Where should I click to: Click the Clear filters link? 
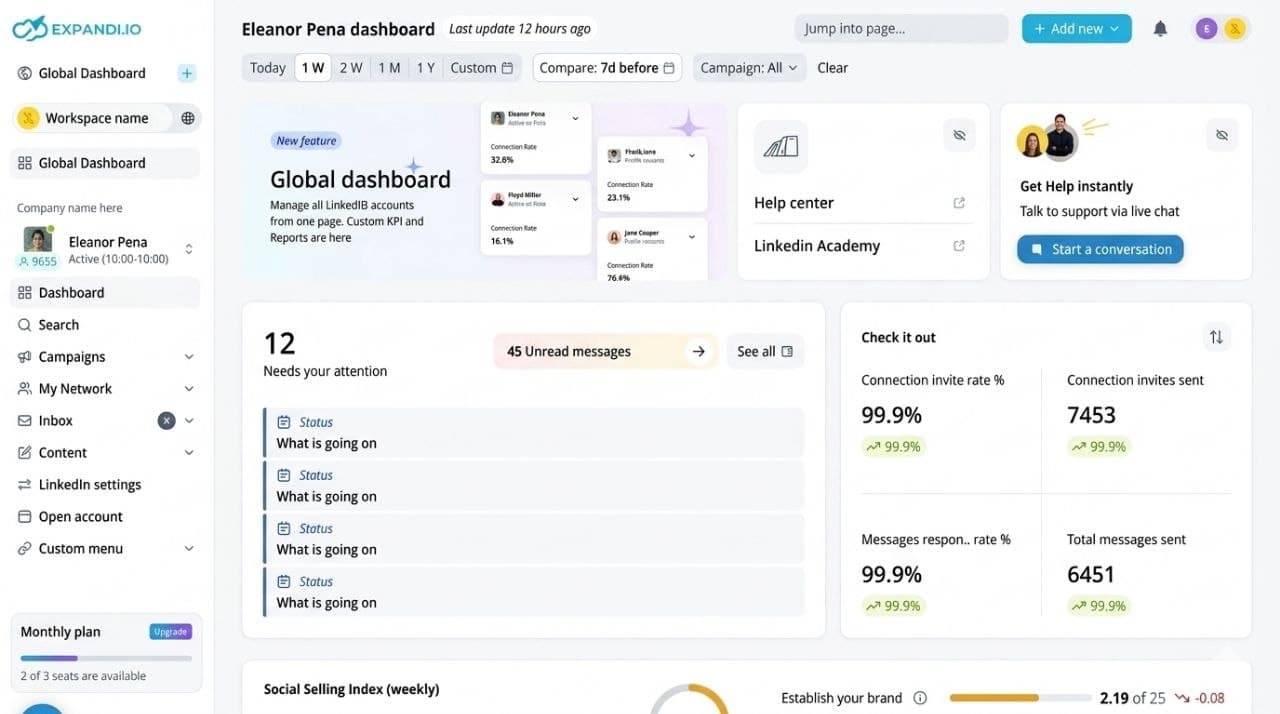tap(832, 68)
